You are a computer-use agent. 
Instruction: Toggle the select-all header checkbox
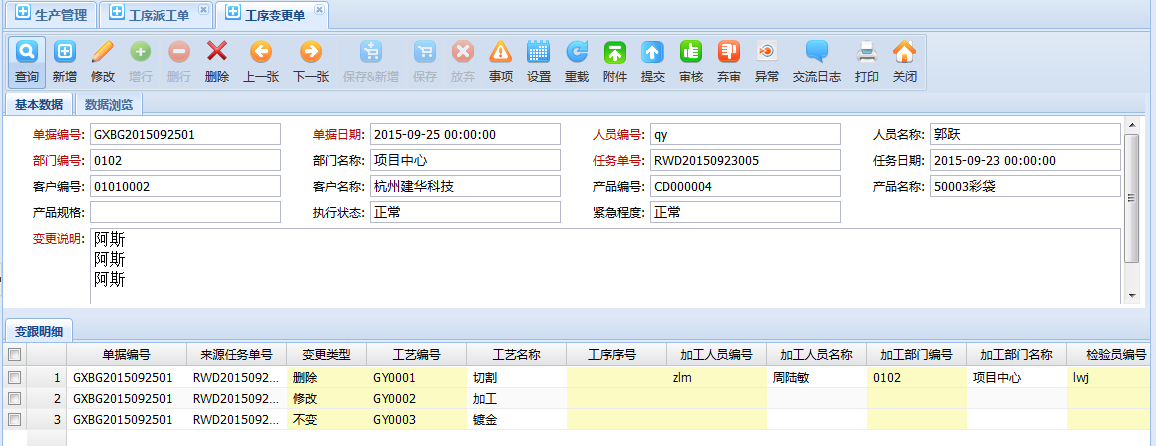coord(14,355)
